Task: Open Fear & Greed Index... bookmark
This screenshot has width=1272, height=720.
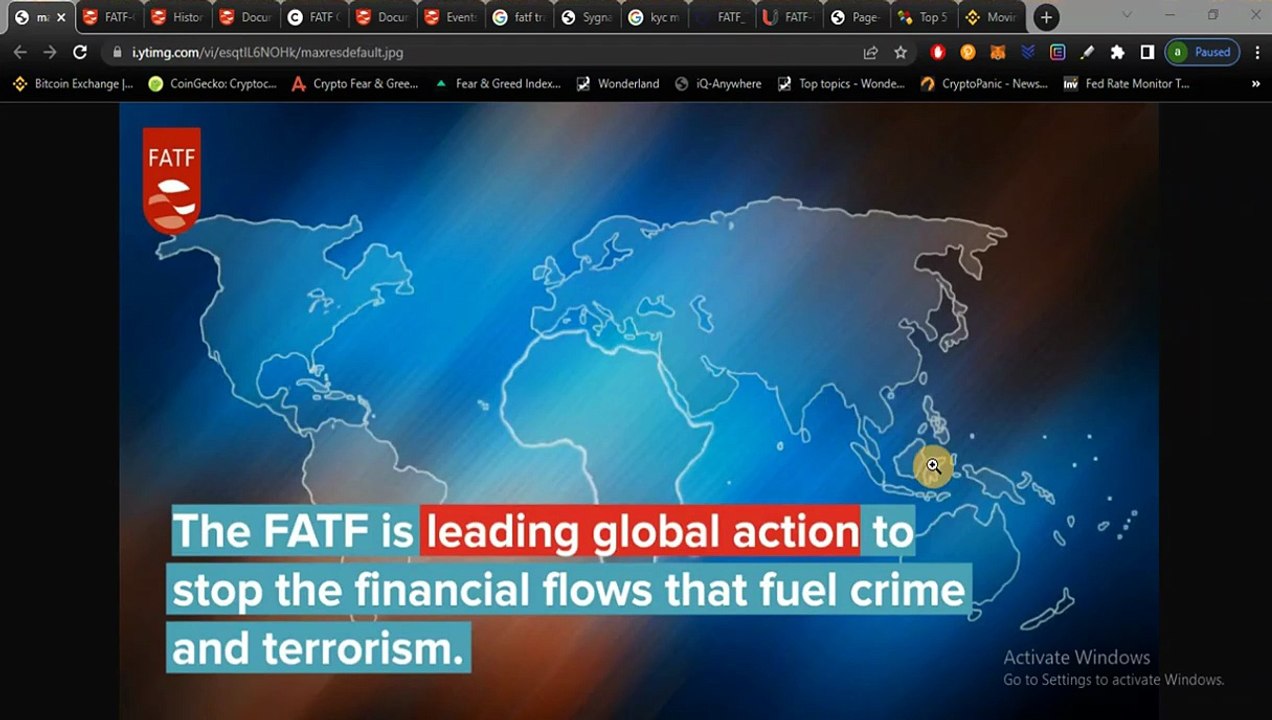Action: [x=497, y=84]
